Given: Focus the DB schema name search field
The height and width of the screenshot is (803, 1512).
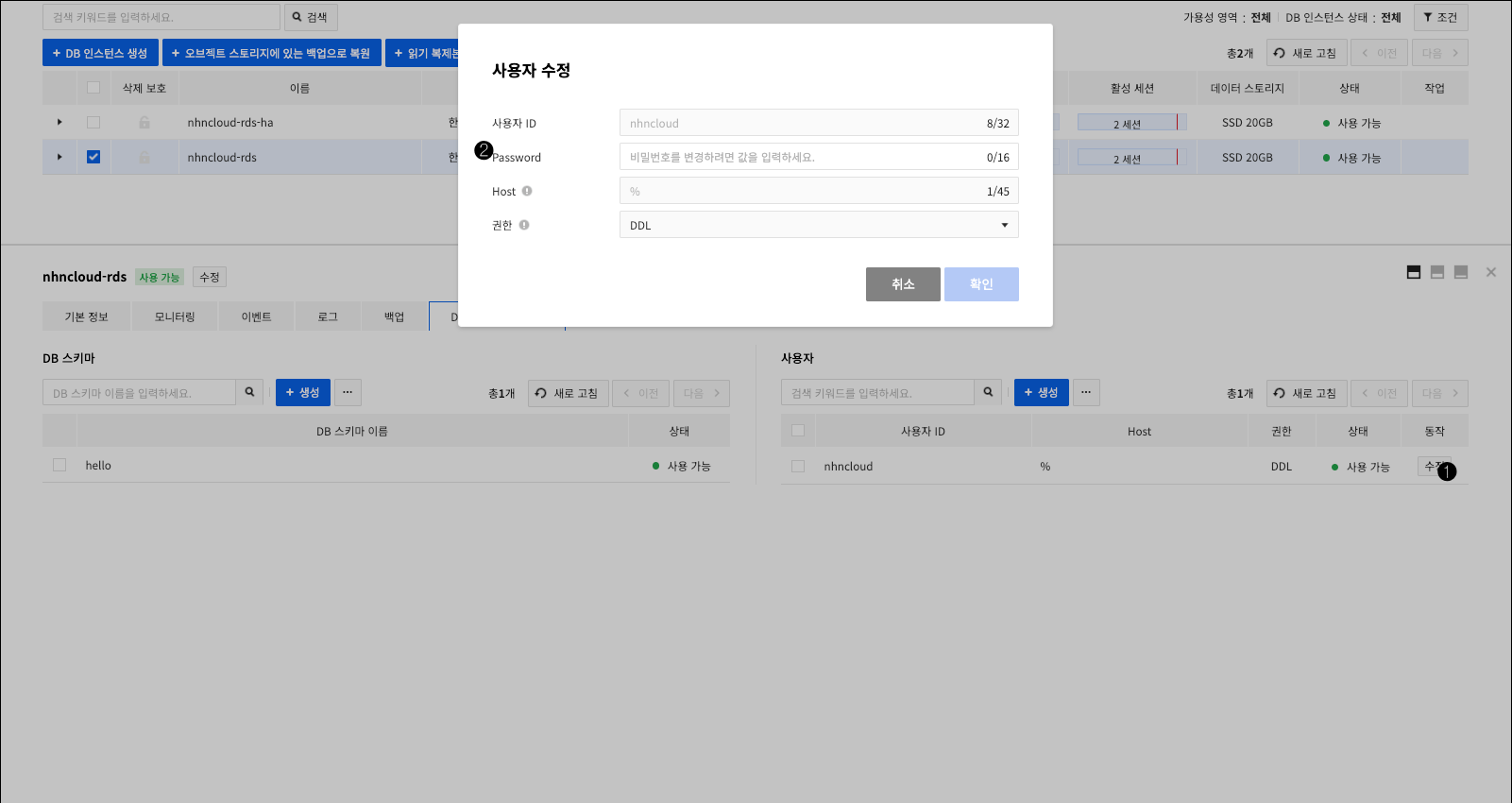Looking at the screenshot, I should tap(139, 392).
